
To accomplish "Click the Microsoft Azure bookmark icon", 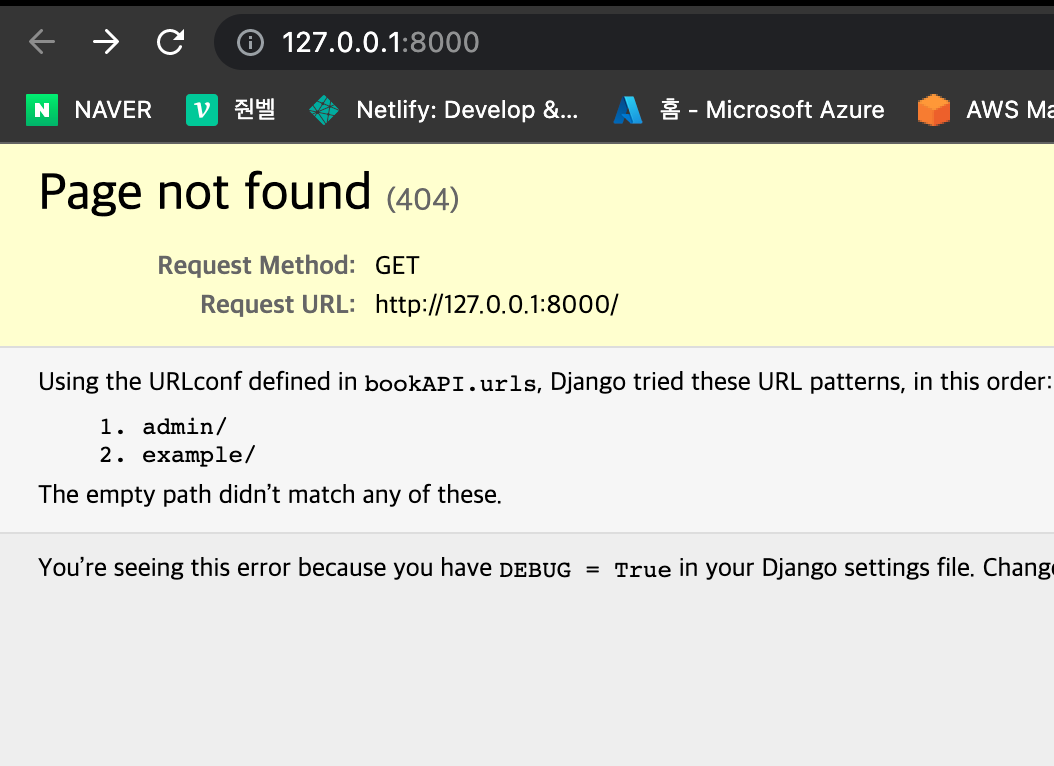I will click(628, 110).
